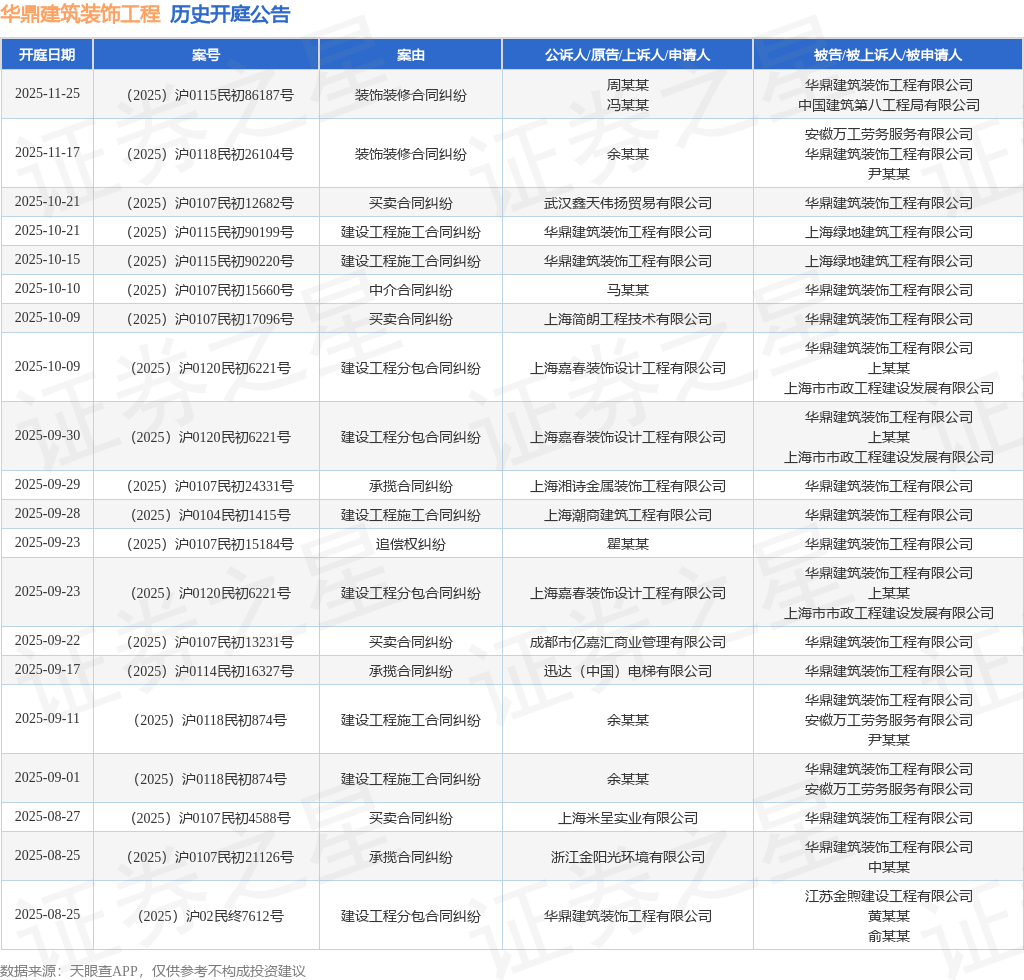Select plaintiff 武汉鑫天伟扬贸易有限公司
The width and height of the screenshot is (1024, 980).
pyautogui.click(x=628, y=202)
